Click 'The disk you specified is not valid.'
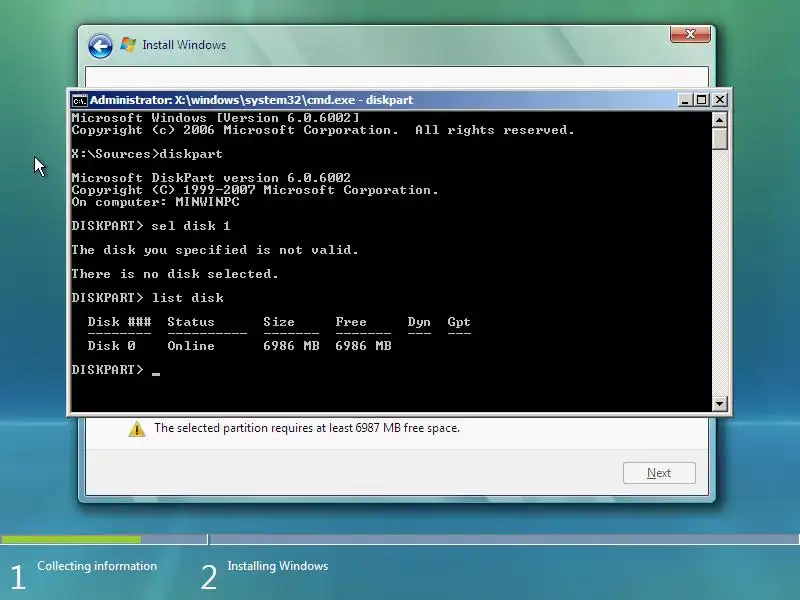Image resolution: width=800 pixels, height=600 pixels. (215, 250)
